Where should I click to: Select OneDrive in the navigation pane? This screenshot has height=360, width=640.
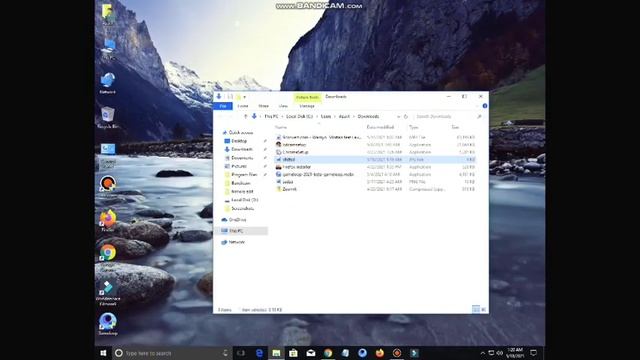coord(234,220)
